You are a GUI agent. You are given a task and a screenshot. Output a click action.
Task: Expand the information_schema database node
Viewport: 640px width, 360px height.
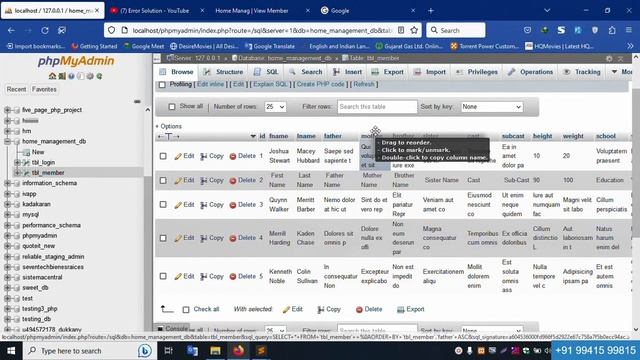point(7,183)
